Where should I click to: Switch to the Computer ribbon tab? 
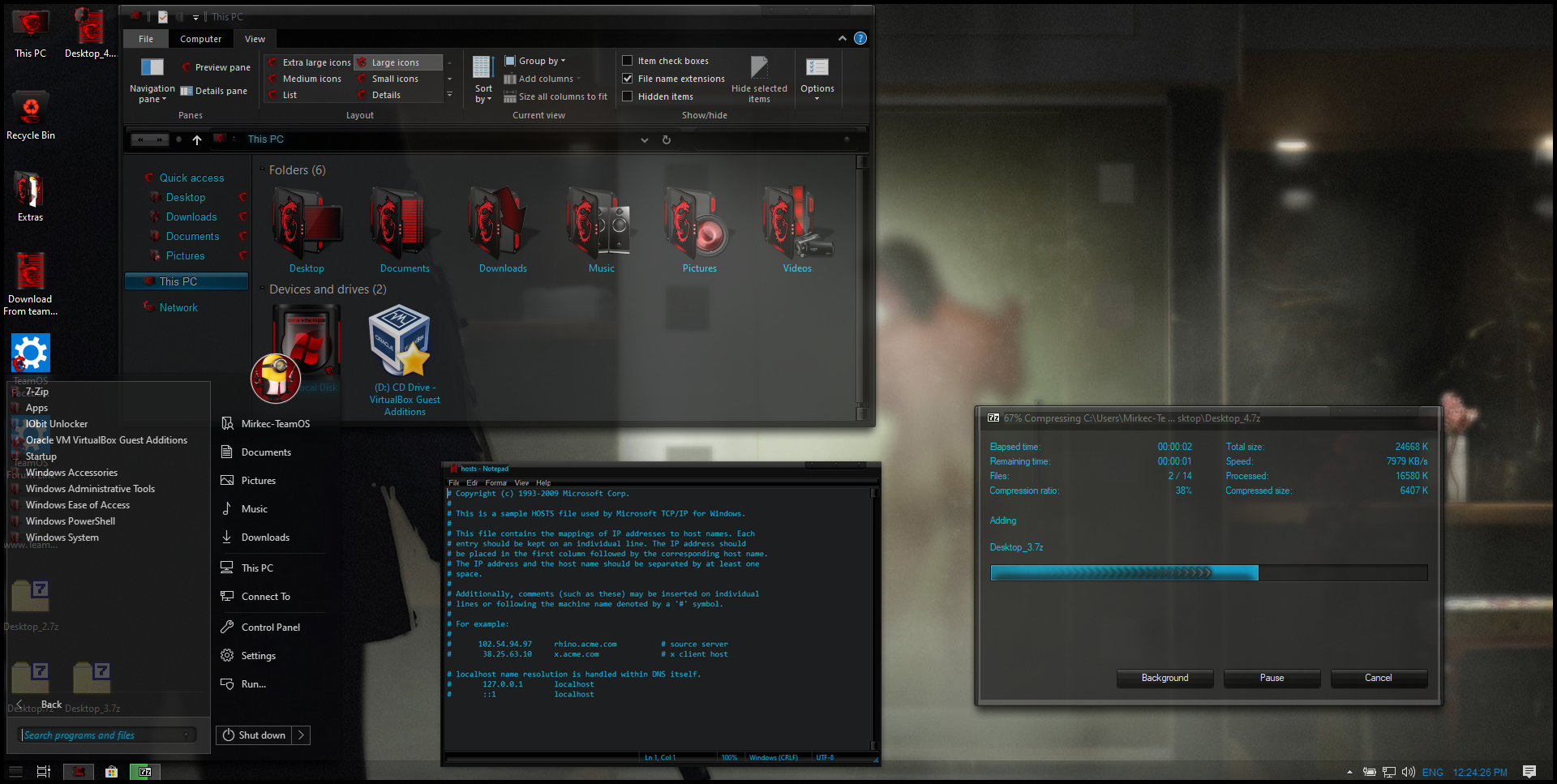(x=201, y=39)
